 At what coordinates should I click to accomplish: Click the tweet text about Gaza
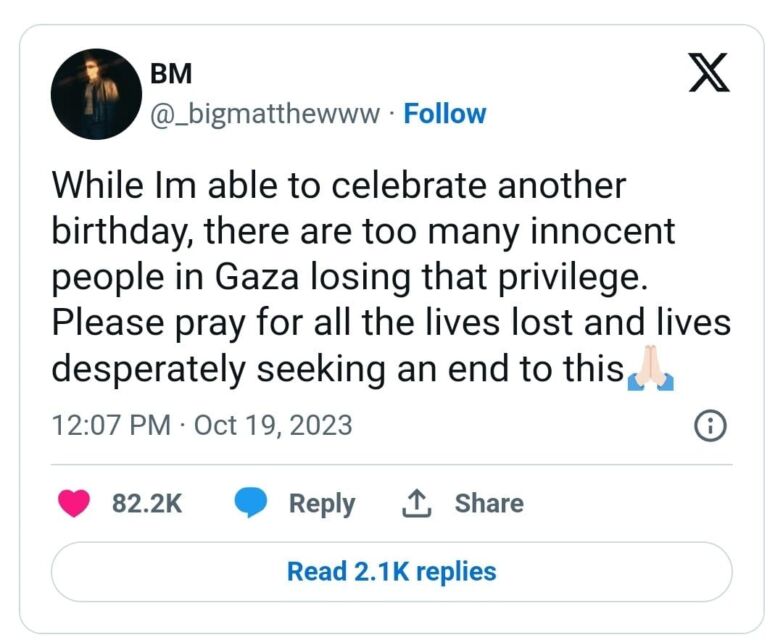coord(391,277)
